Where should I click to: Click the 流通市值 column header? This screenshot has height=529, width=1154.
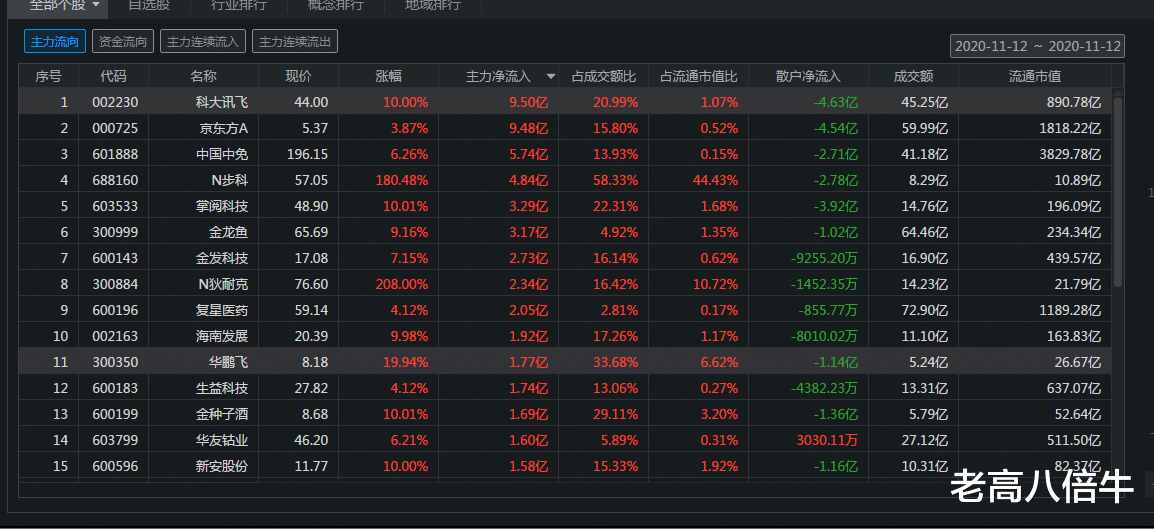1034,76
